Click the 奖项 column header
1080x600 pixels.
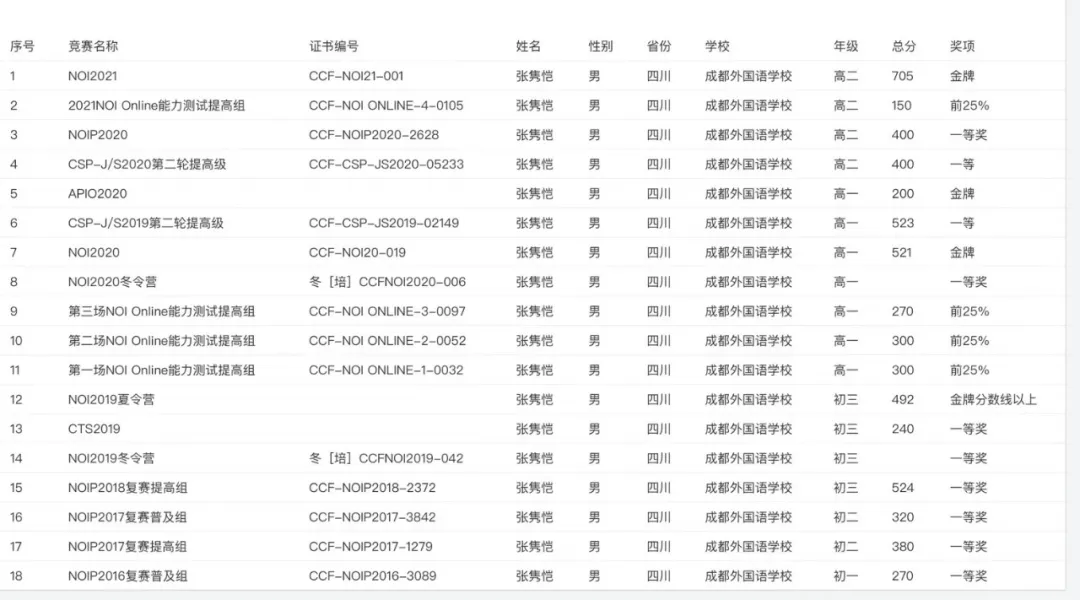pyautogui.click(x=962, y=46)
